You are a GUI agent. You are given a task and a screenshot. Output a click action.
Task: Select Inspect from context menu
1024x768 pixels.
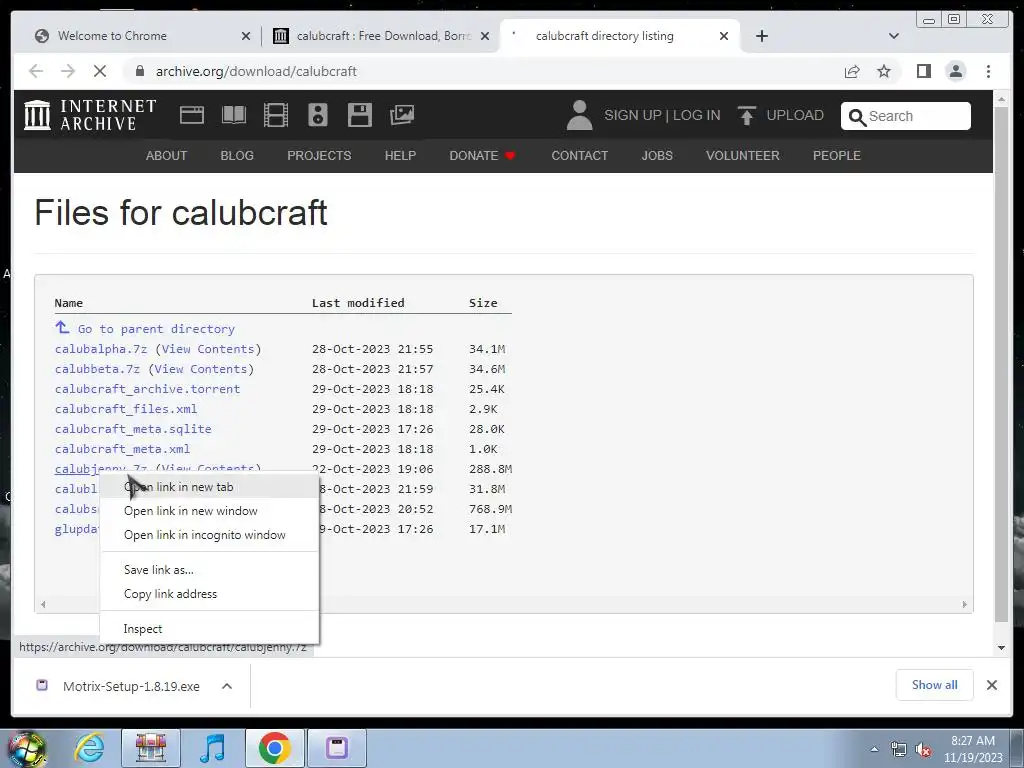coord(210,628)
